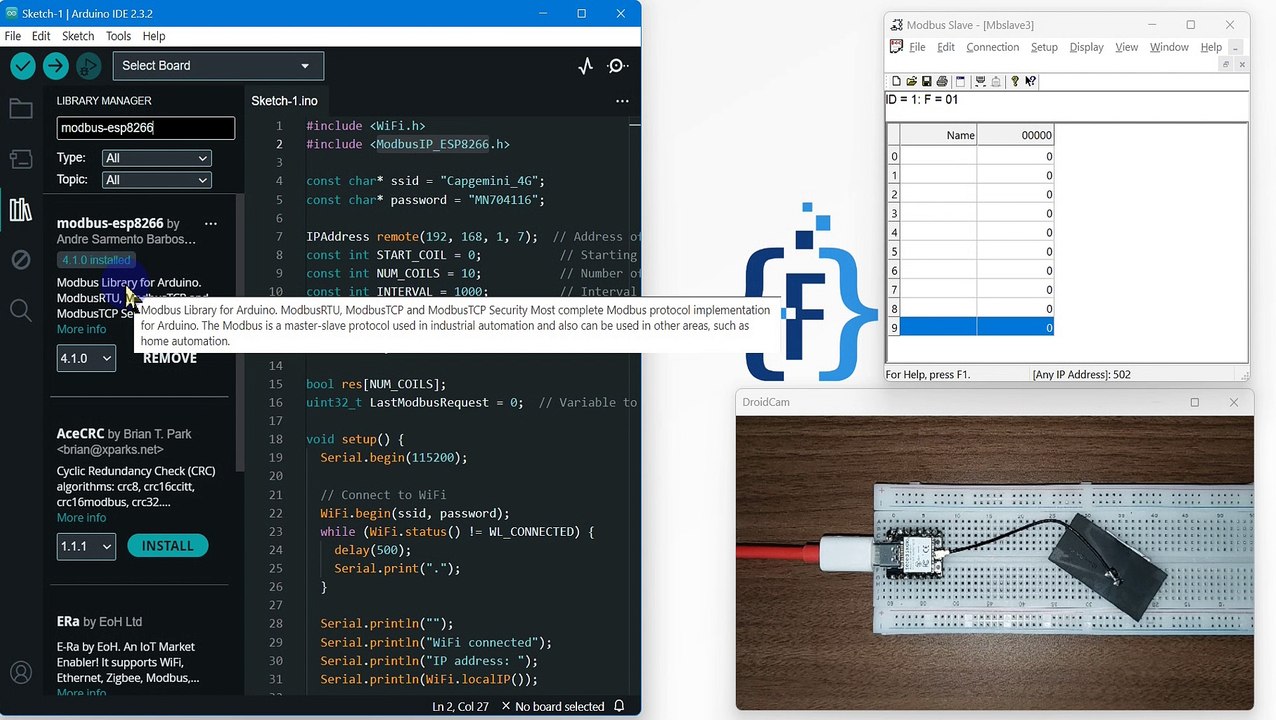Open the Boards Manager sidebar icon
Screen dimensions: 1276x720
[21, 158]
